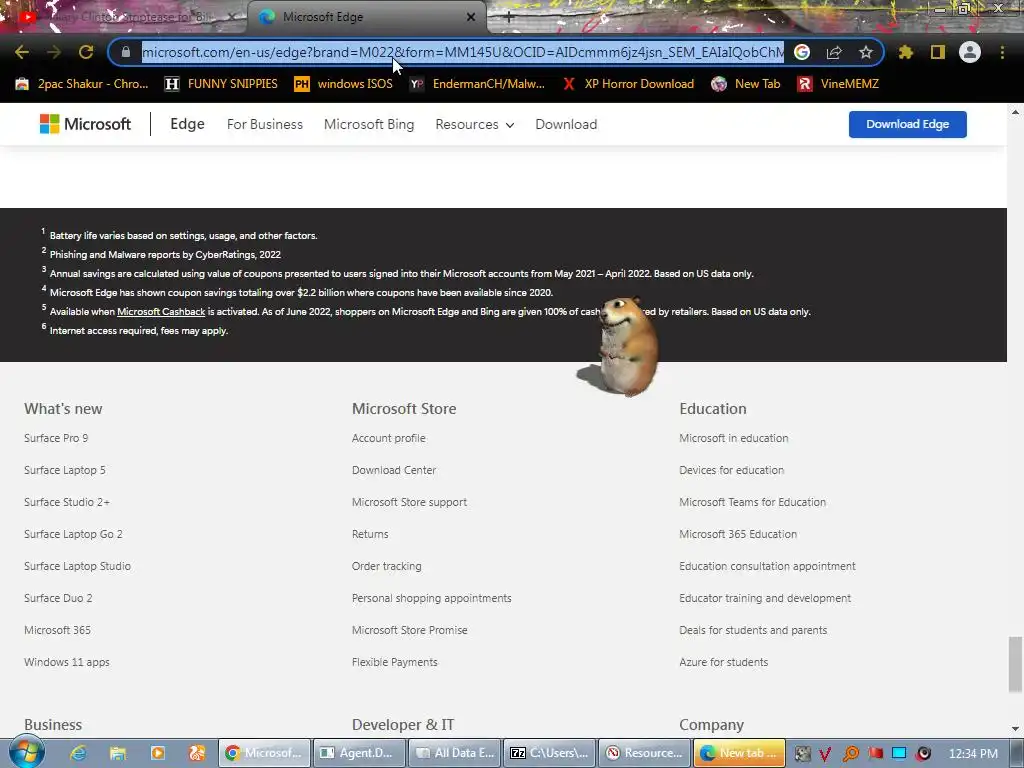Open the XP Horror Download bookmark

(628, 84)
